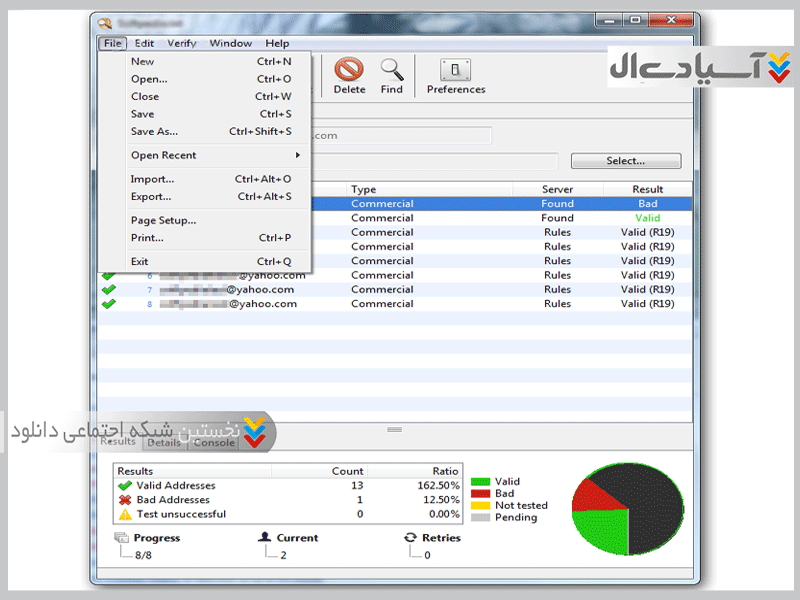Switch to the Console tab
The height and width of the screenshot is (600, 800).
coord(214,442)
